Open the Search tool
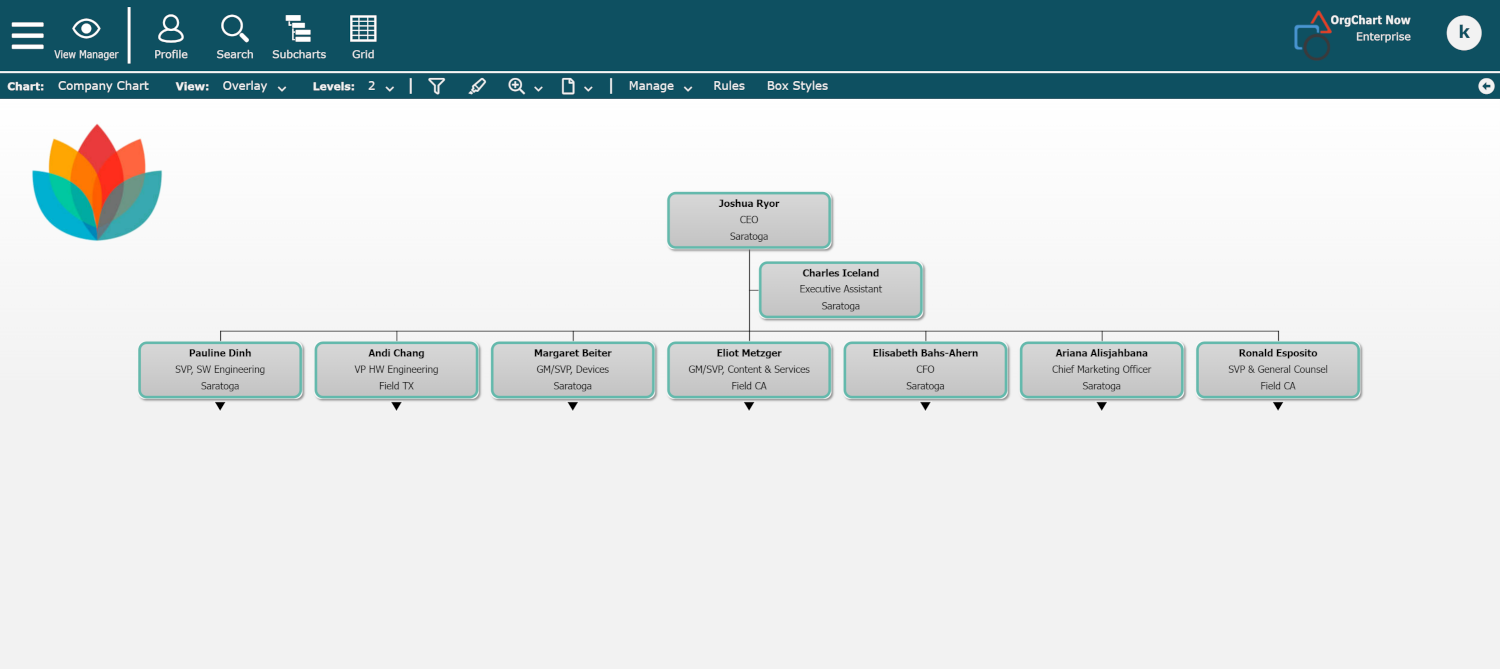The width and height of the screenshot is (1500, 669). (235, 37)
